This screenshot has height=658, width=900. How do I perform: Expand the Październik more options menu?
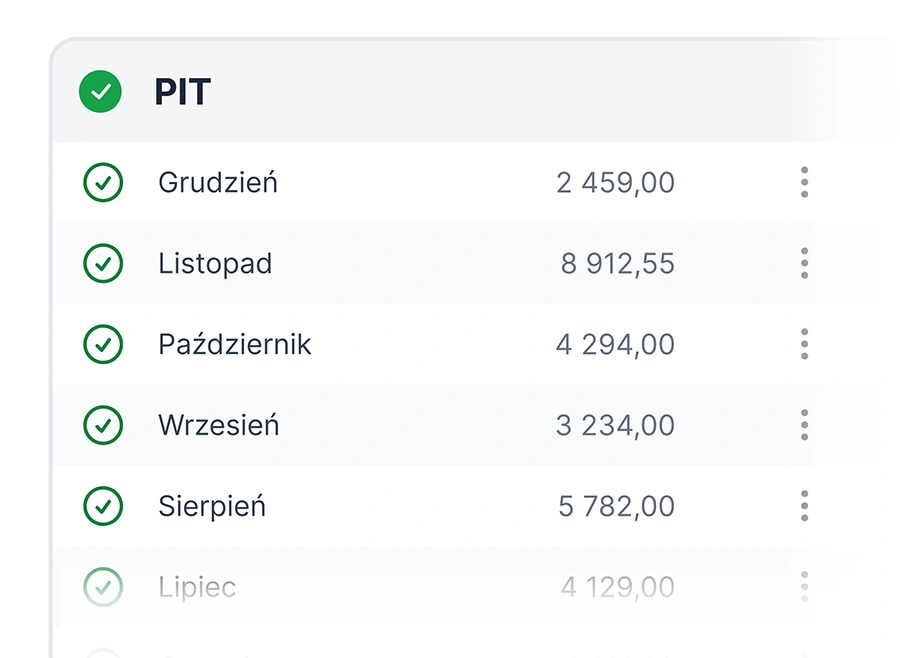tap(804, 345)
